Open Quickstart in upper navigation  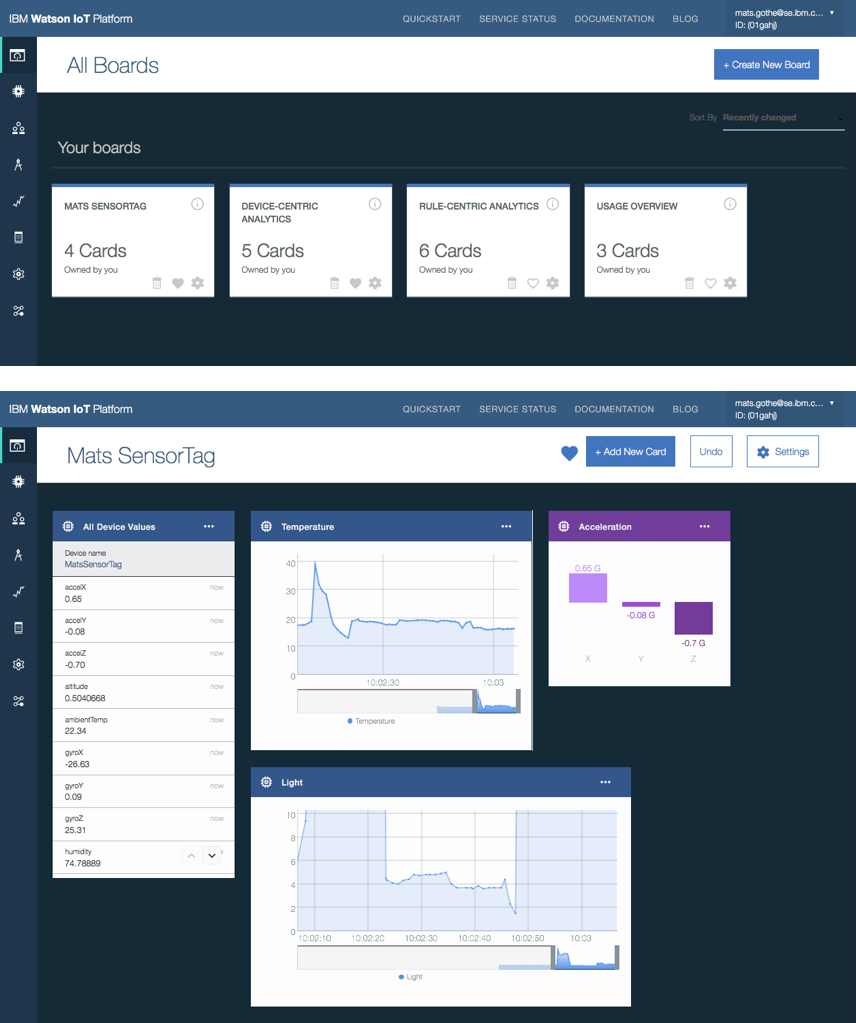click(x=431, y=19)
